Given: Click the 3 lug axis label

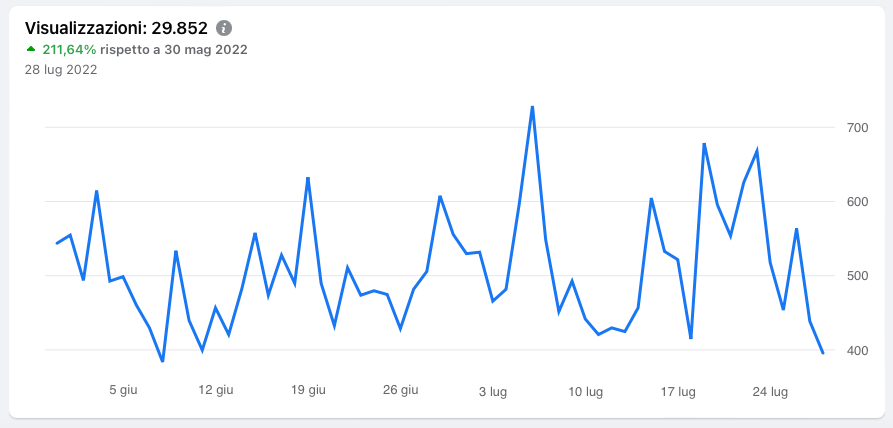Looking at the screenshot, I should [x=493, y=391].
